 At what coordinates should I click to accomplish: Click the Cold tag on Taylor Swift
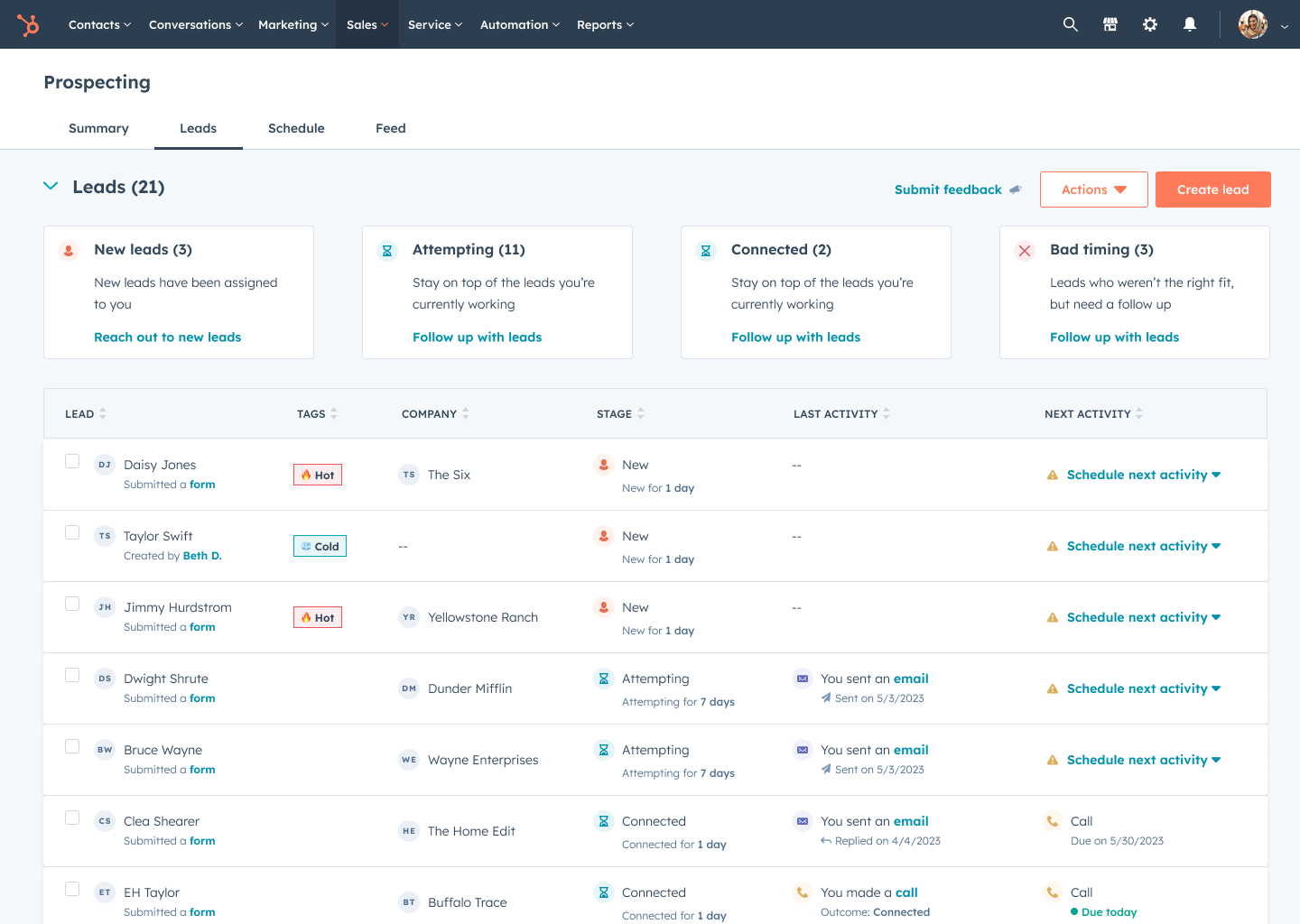320,546
